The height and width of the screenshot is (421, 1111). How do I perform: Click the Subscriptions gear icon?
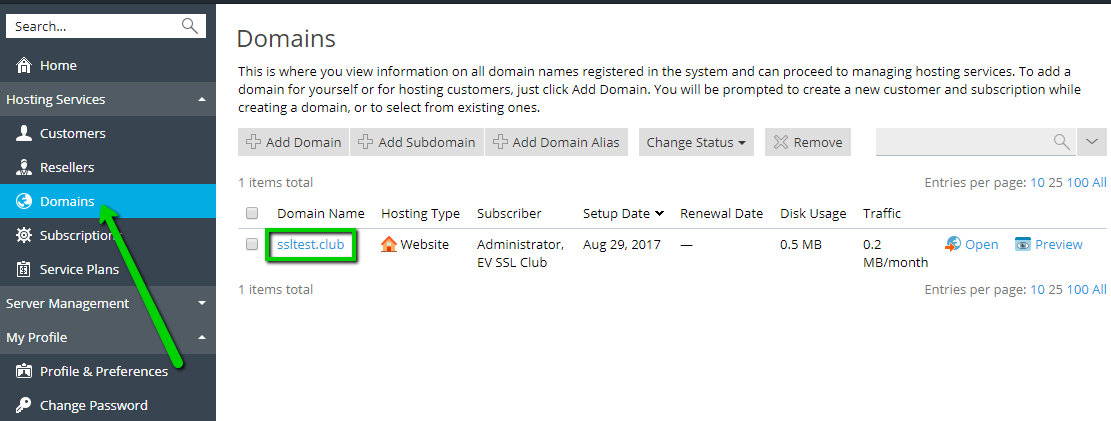[x=24, y=236]
